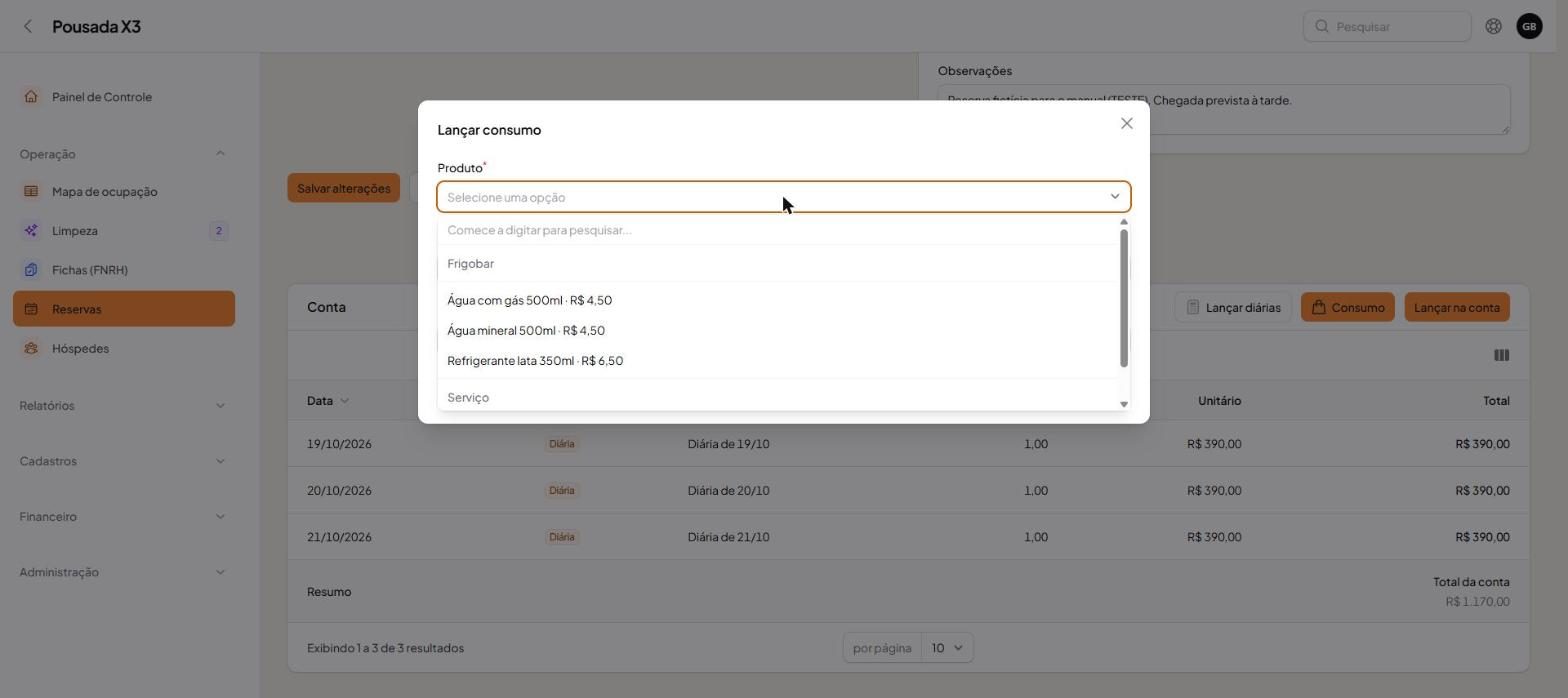Image resolution: width=1568 pixels, height=698 pixels.
Task: Click the R$ 1.170,00 account total
Action: [x=1477, y=602]
